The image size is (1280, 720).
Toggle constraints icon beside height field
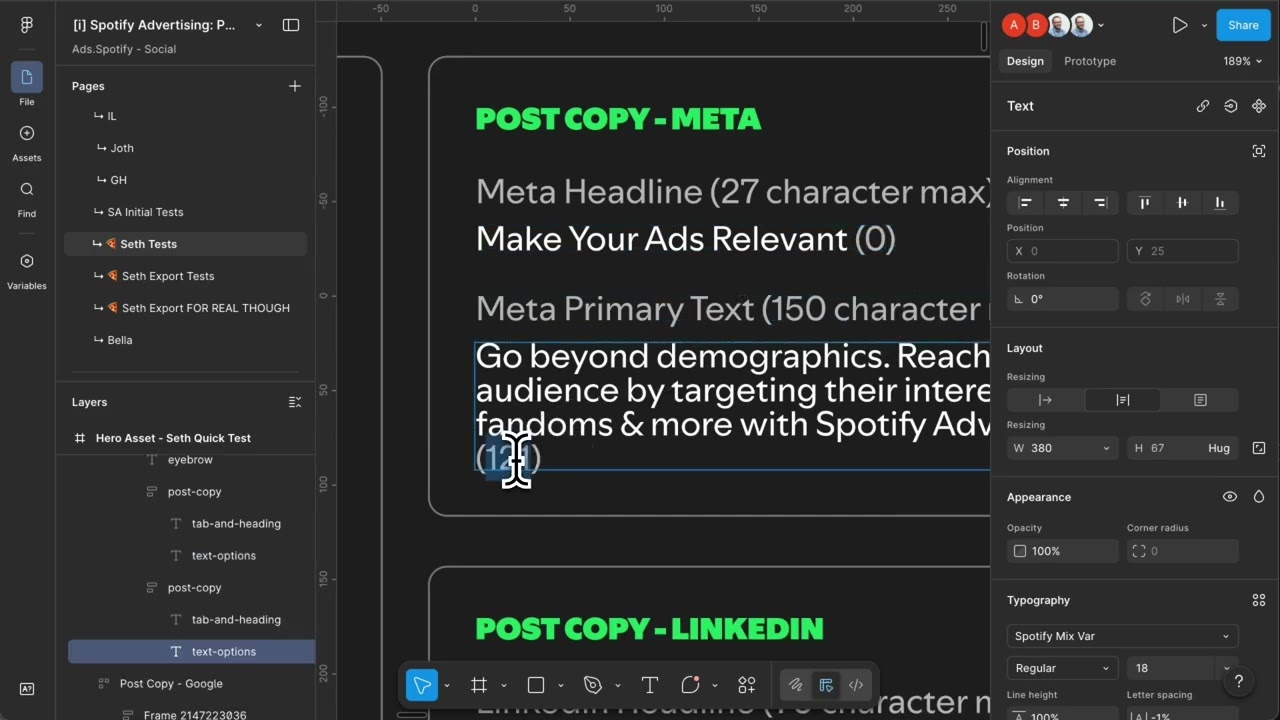coord(1259,448)
